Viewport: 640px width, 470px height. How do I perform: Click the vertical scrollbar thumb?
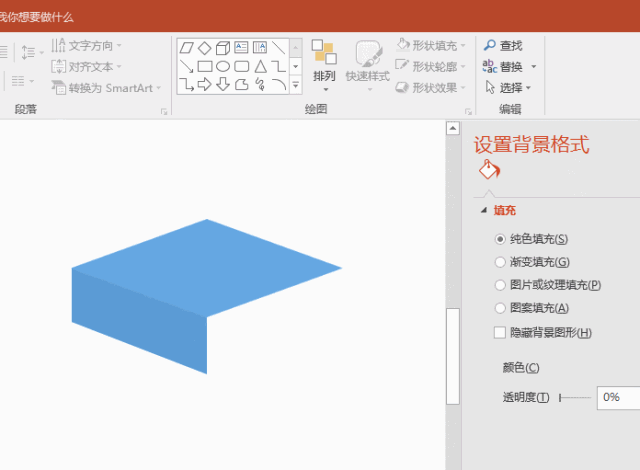(x=453, y=356)
